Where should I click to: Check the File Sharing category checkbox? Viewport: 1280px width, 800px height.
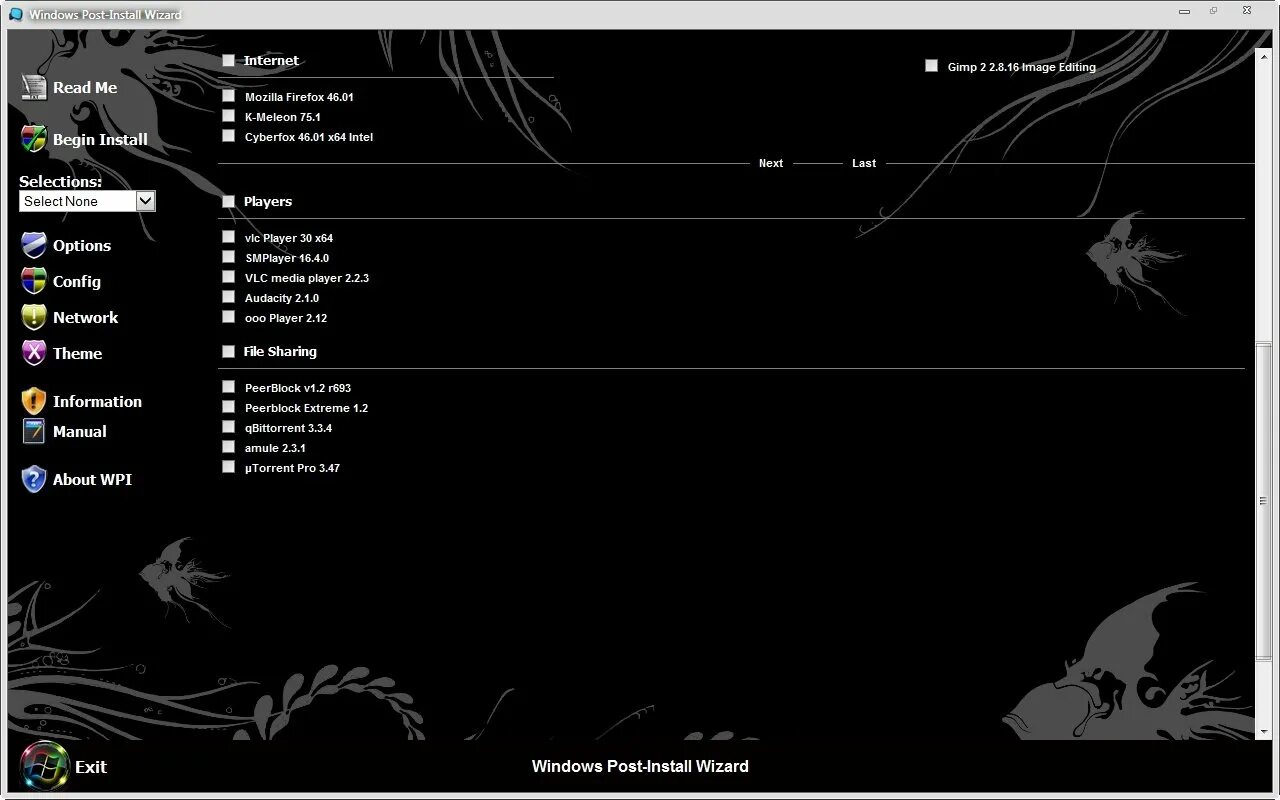pos(228,351)
